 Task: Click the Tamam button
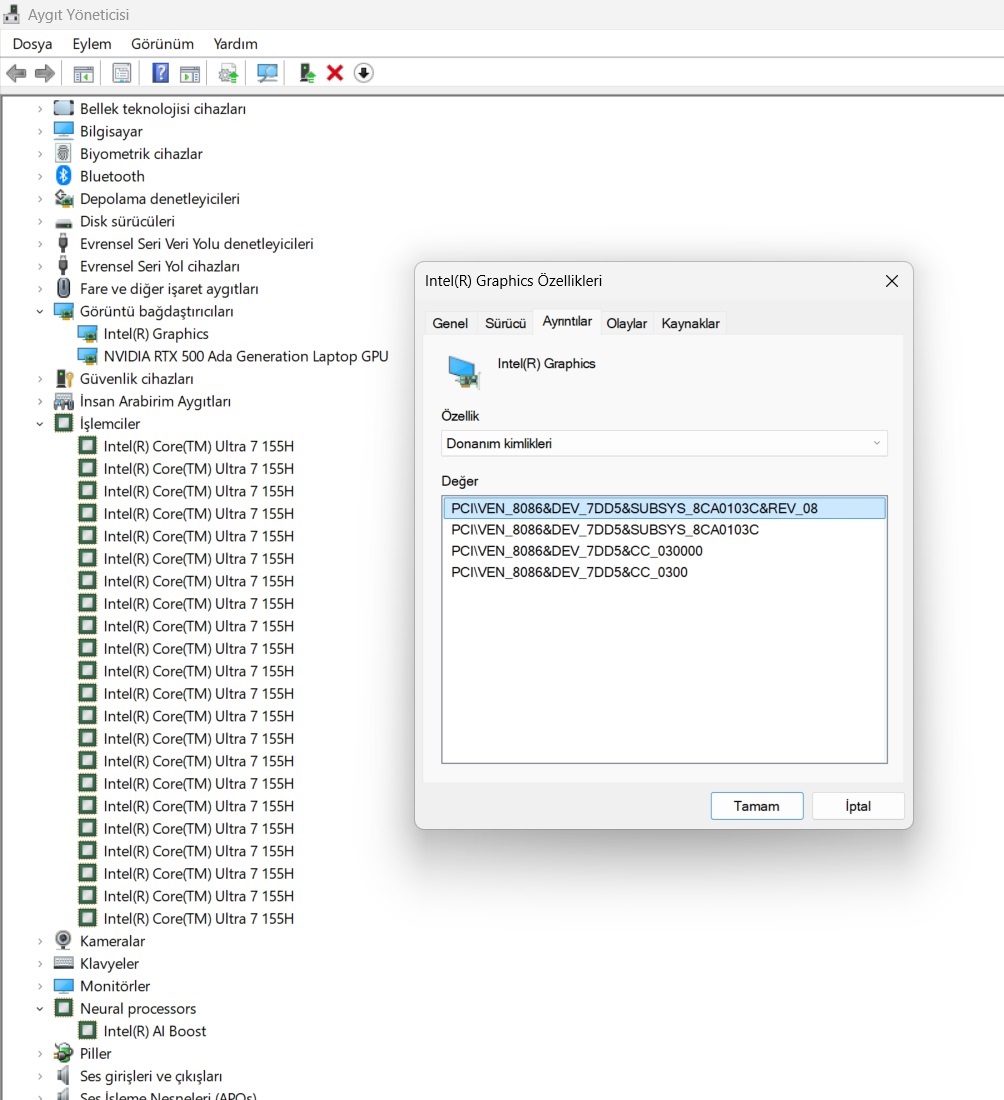(x=756, y=806)
